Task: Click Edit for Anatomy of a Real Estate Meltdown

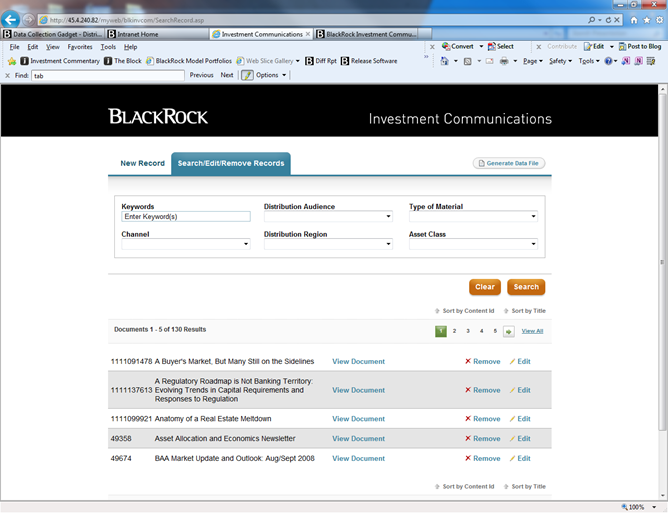Action: coord(520,419)
